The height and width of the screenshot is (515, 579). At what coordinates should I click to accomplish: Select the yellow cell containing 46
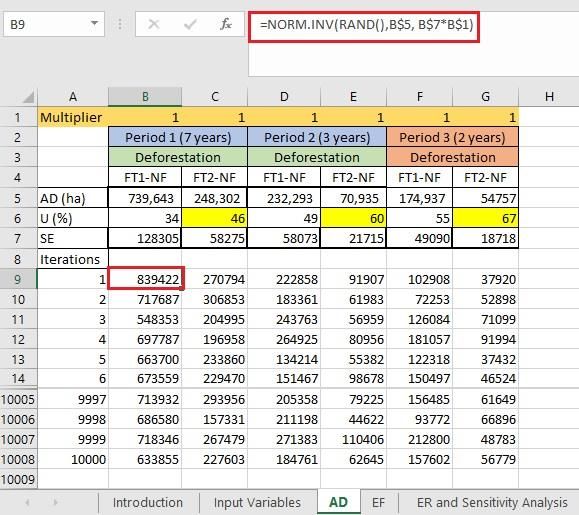tap(215, 218)
